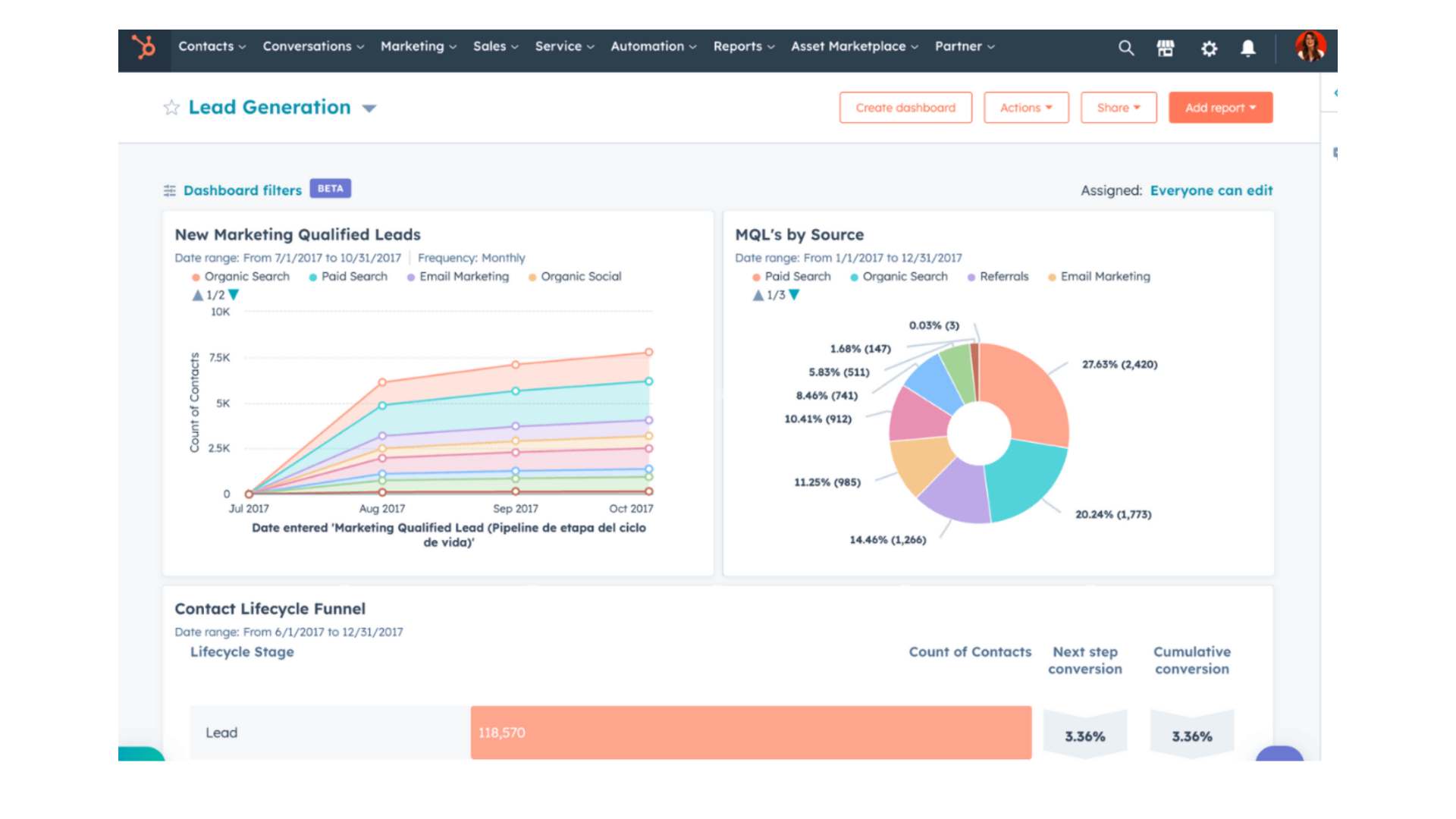Click the Dashboard filters sliders icon
This screenshot has height=819, width=1456.
coord(170,190)
